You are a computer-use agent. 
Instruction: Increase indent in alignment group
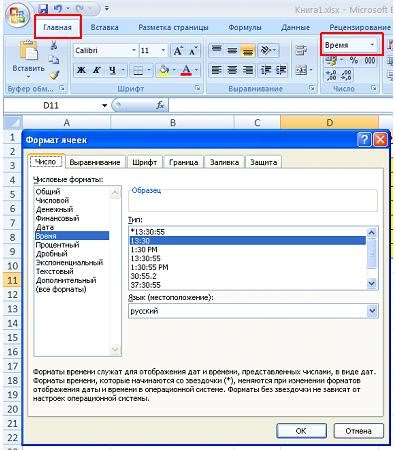click(x=281, y=70)
